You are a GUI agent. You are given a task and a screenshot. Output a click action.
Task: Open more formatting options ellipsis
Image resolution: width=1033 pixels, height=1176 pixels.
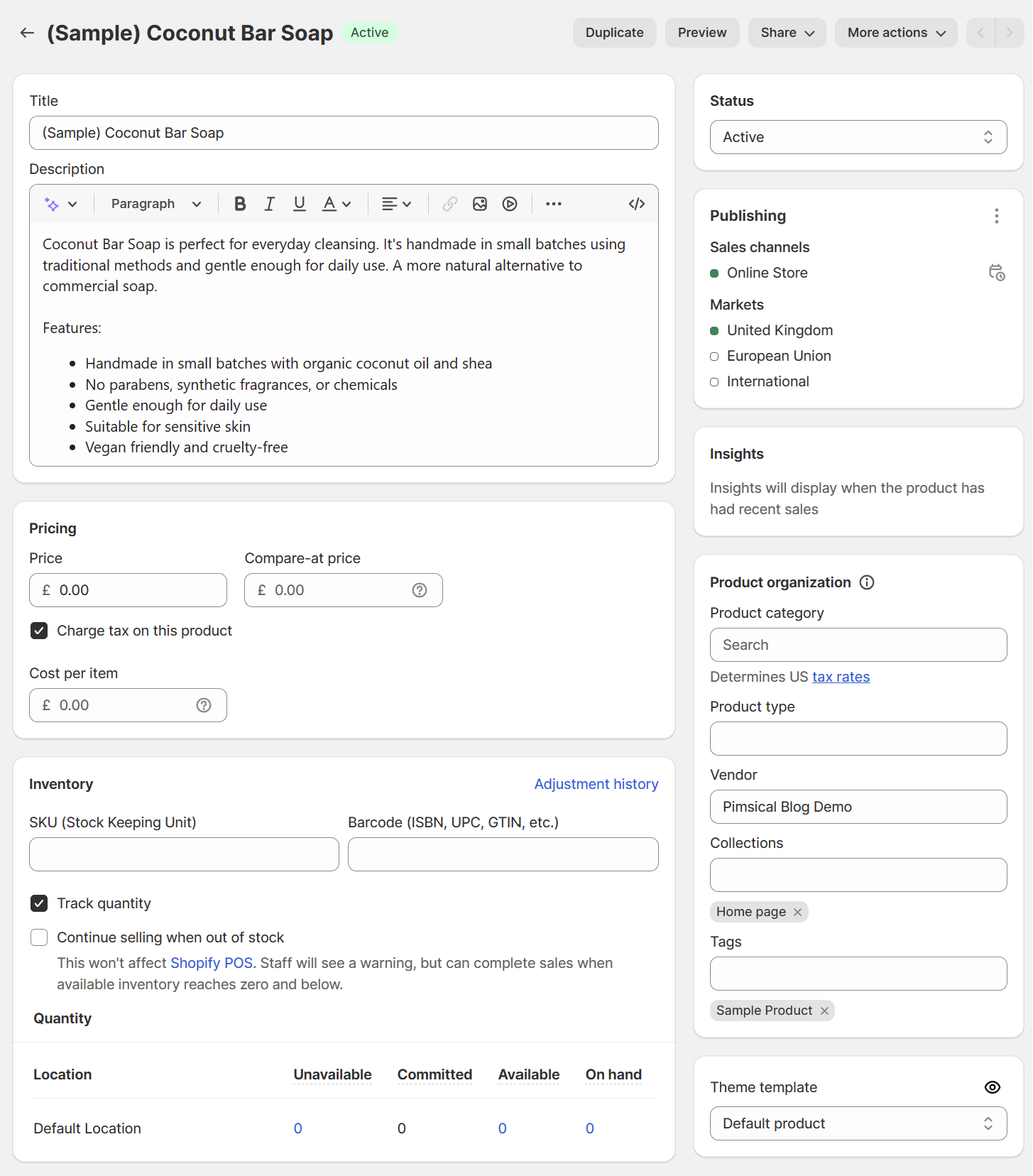pyautogui.click(x=554, y=205)
